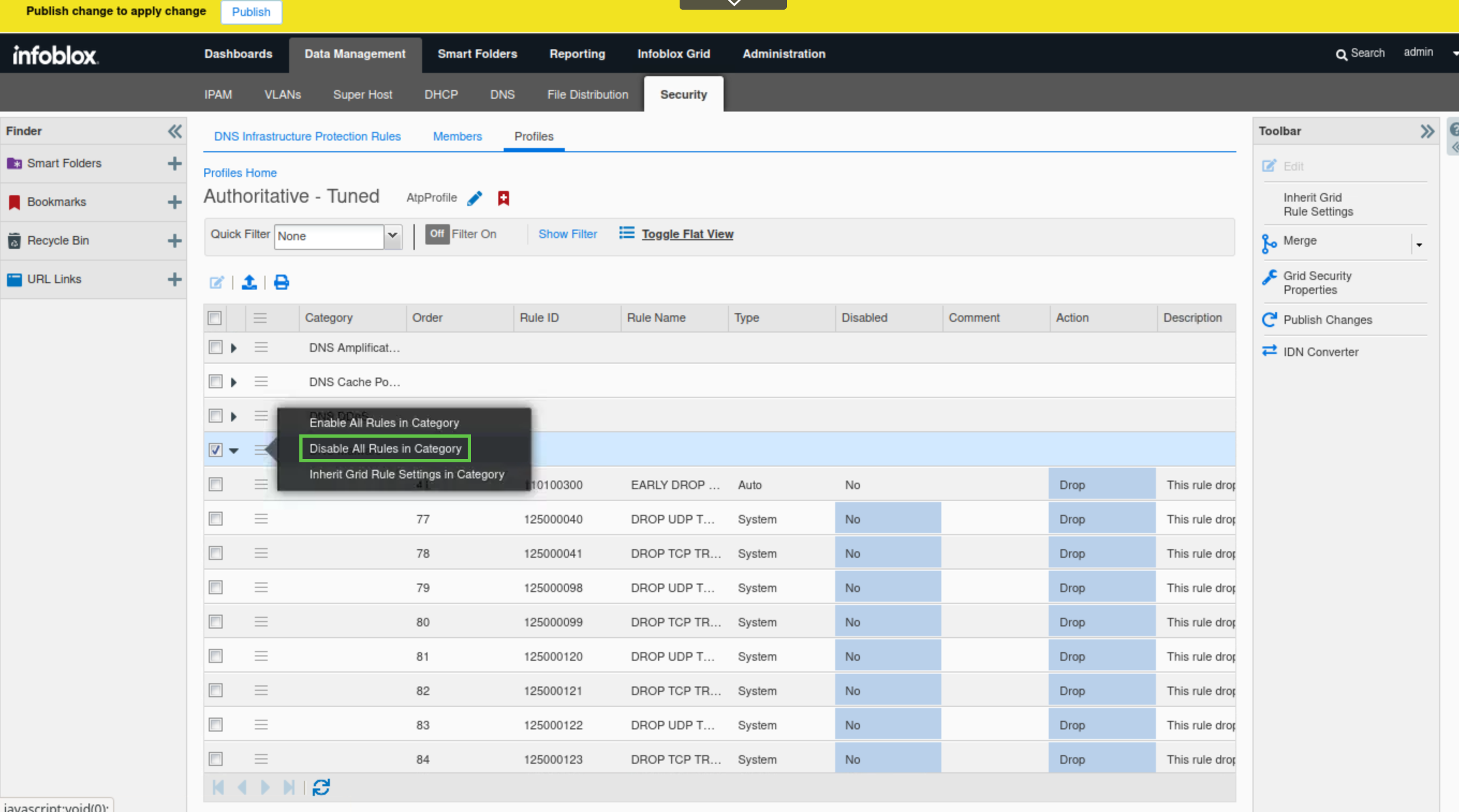Click the red bookmark icon beside AtpProfile
The width and height of the screenshot is (1459, 812).
point(503,198)
